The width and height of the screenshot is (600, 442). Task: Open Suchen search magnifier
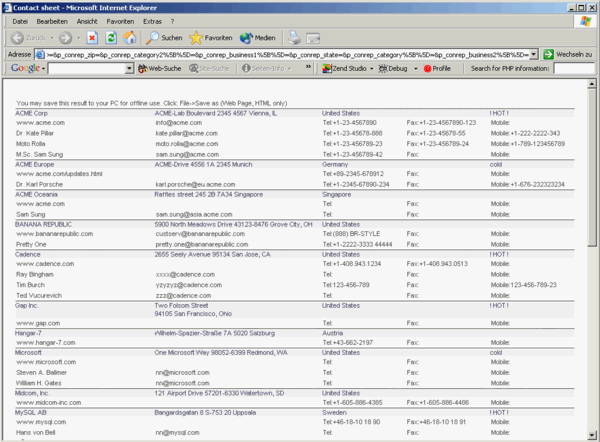tap(165, 38)
